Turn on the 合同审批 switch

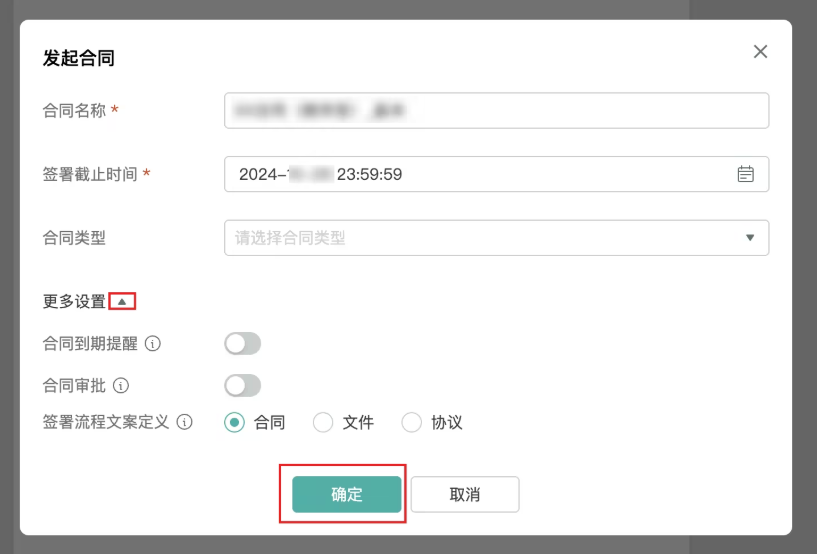[243, 386]
